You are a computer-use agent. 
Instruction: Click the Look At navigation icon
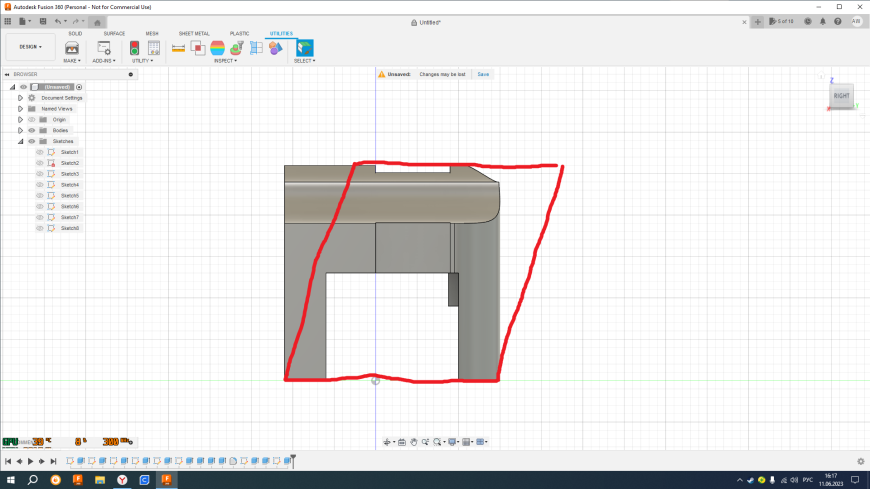402,442
